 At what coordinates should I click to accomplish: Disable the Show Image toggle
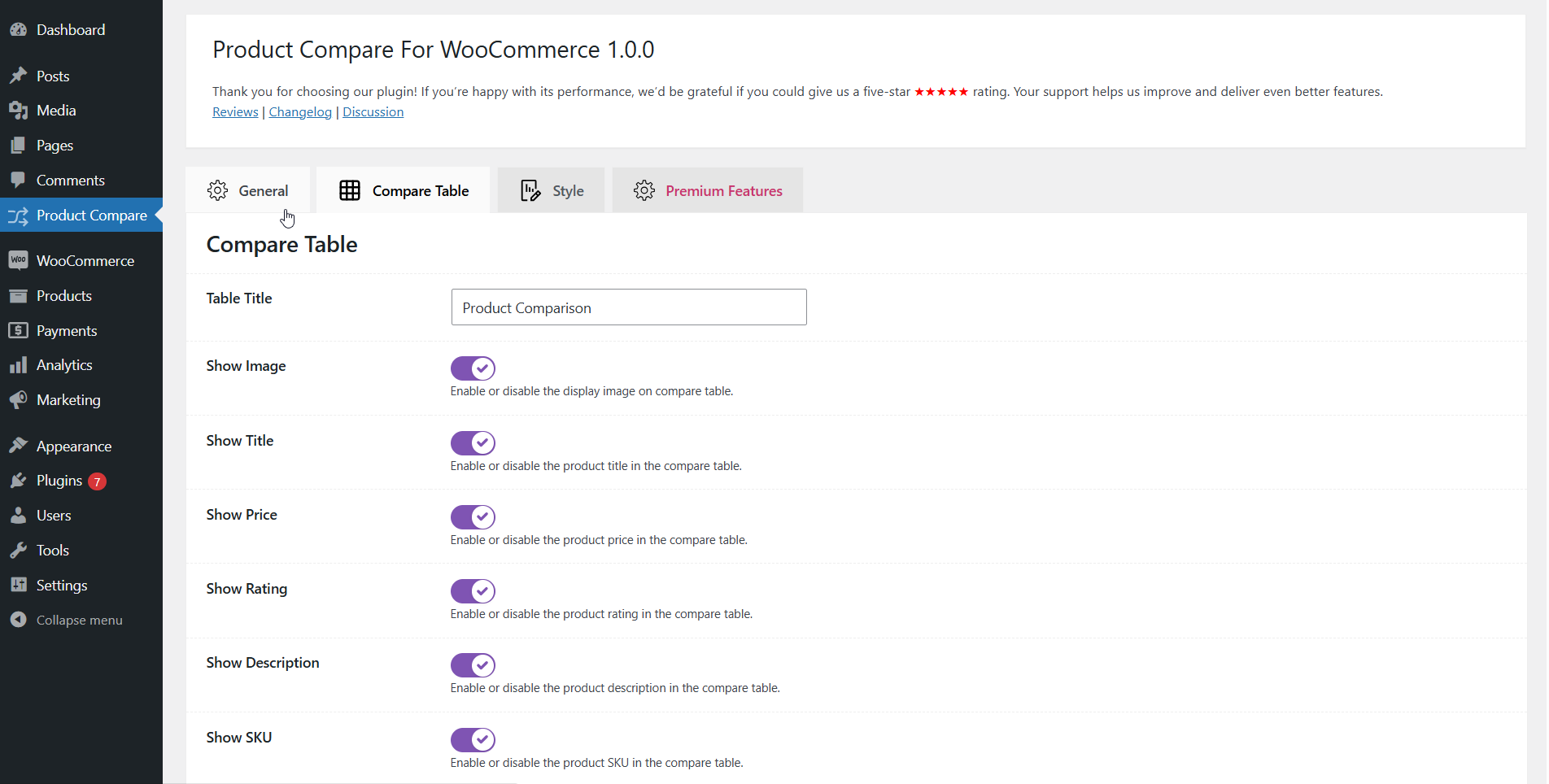[473, 368]
